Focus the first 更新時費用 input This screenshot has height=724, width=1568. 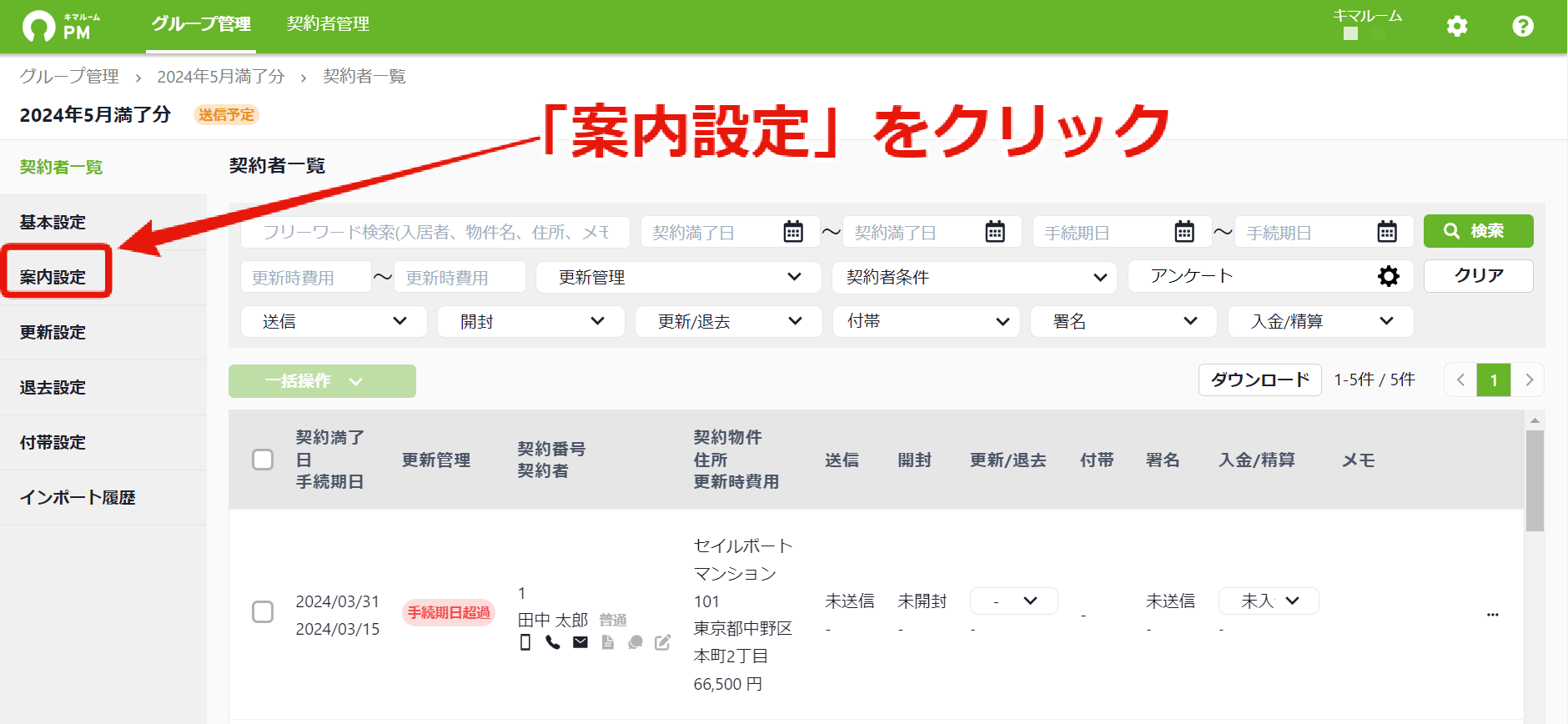click(306, 277)
